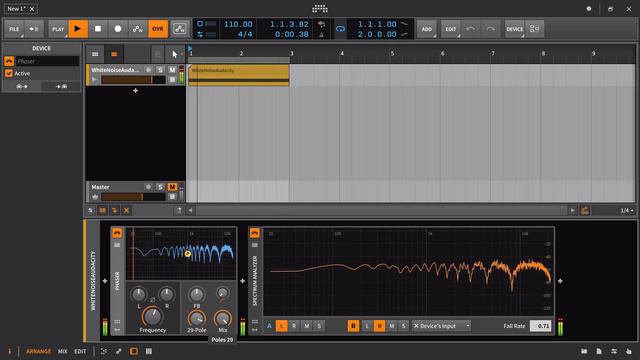Toggle the orange B button

353,326
